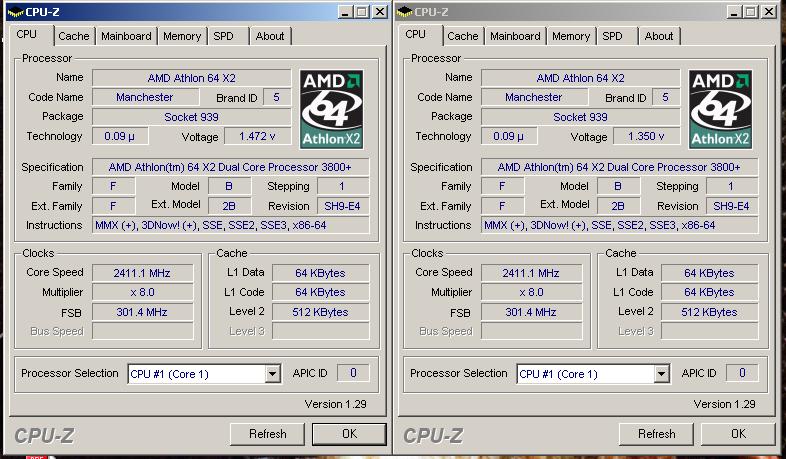The height and width of the screenshot is (459, 786).
Task: Expand Processor Selection dropdown in right window
Action: point(662,374)
